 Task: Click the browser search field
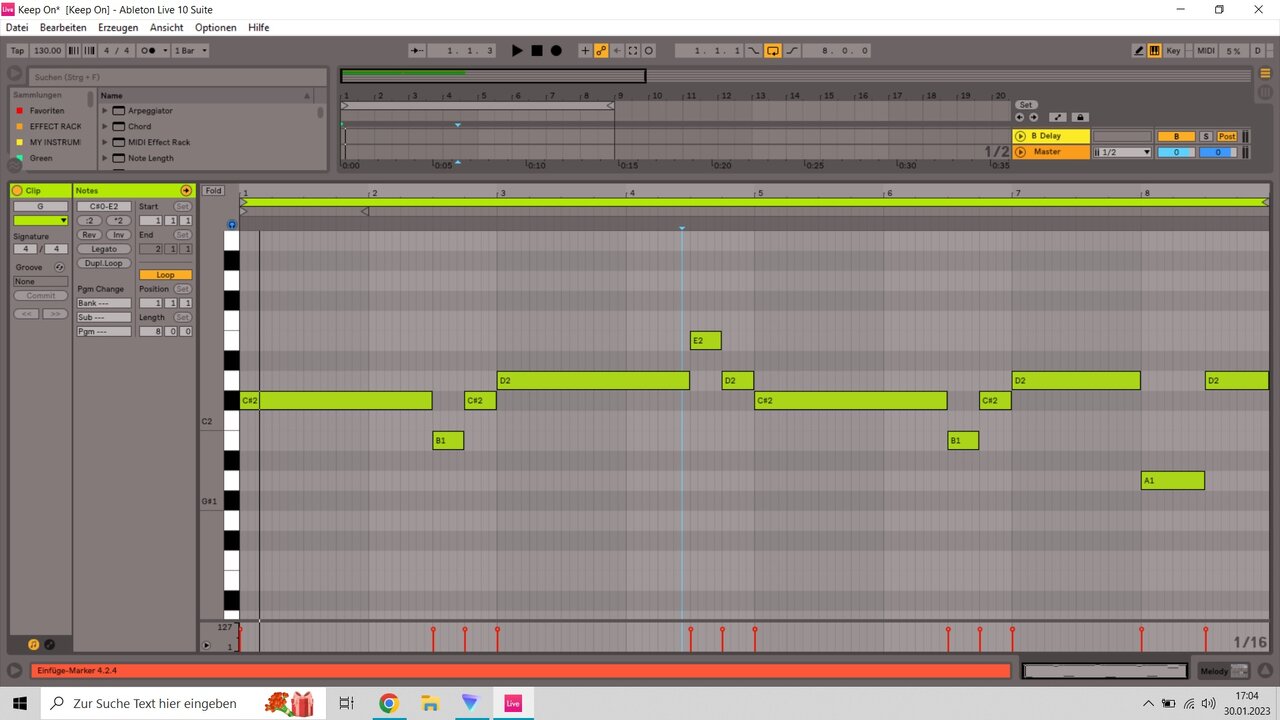point(176,77)
